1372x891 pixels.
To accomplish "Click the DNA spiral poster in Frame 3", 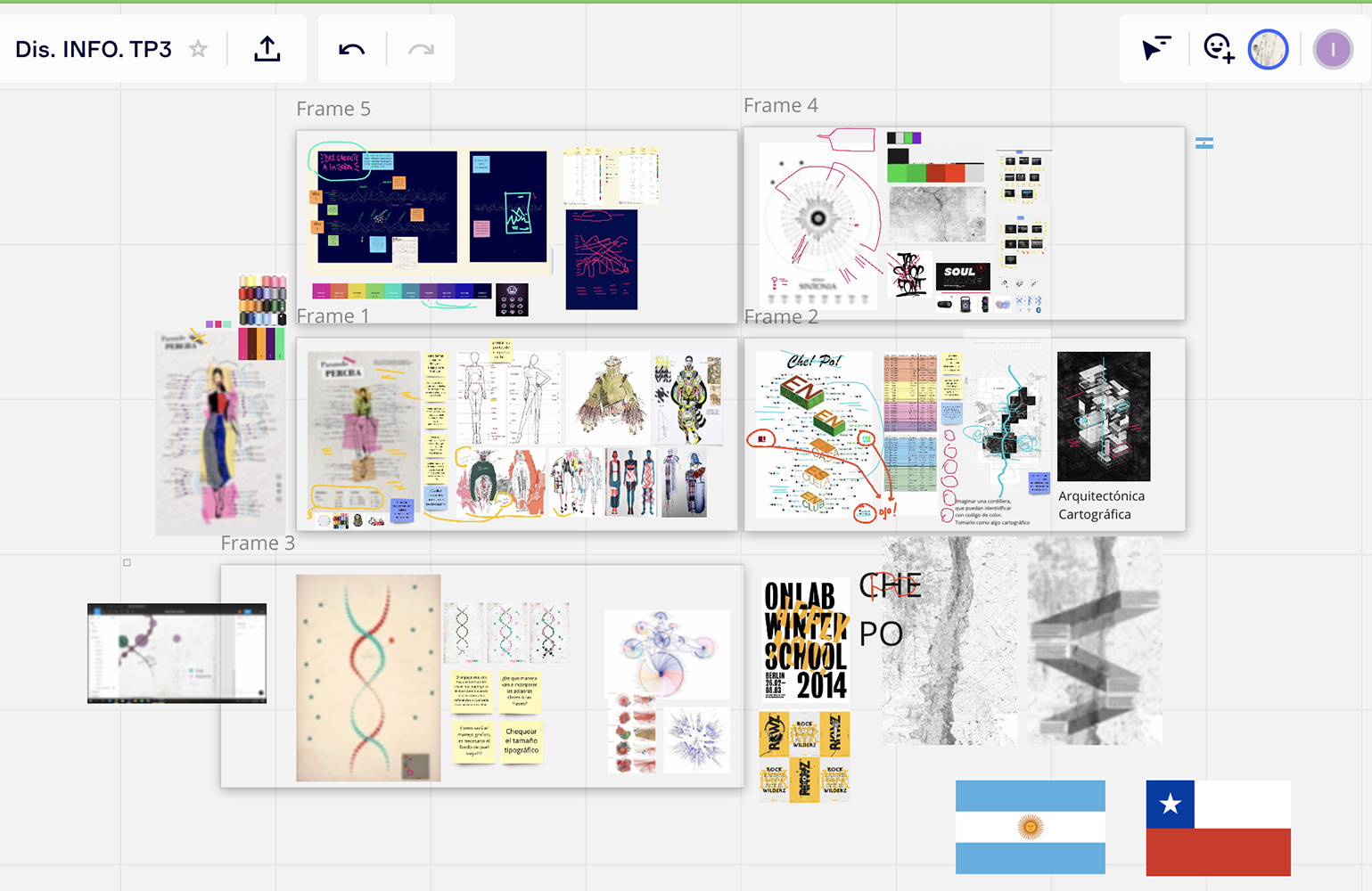I will (367, 677).
